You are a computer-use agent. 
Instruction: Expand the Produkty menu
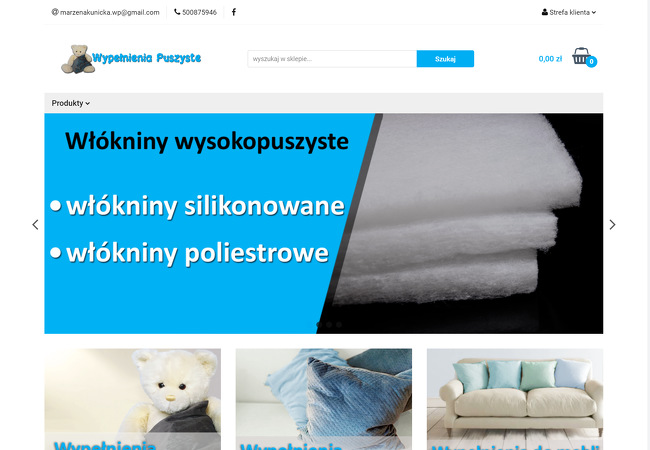[70, 103]
